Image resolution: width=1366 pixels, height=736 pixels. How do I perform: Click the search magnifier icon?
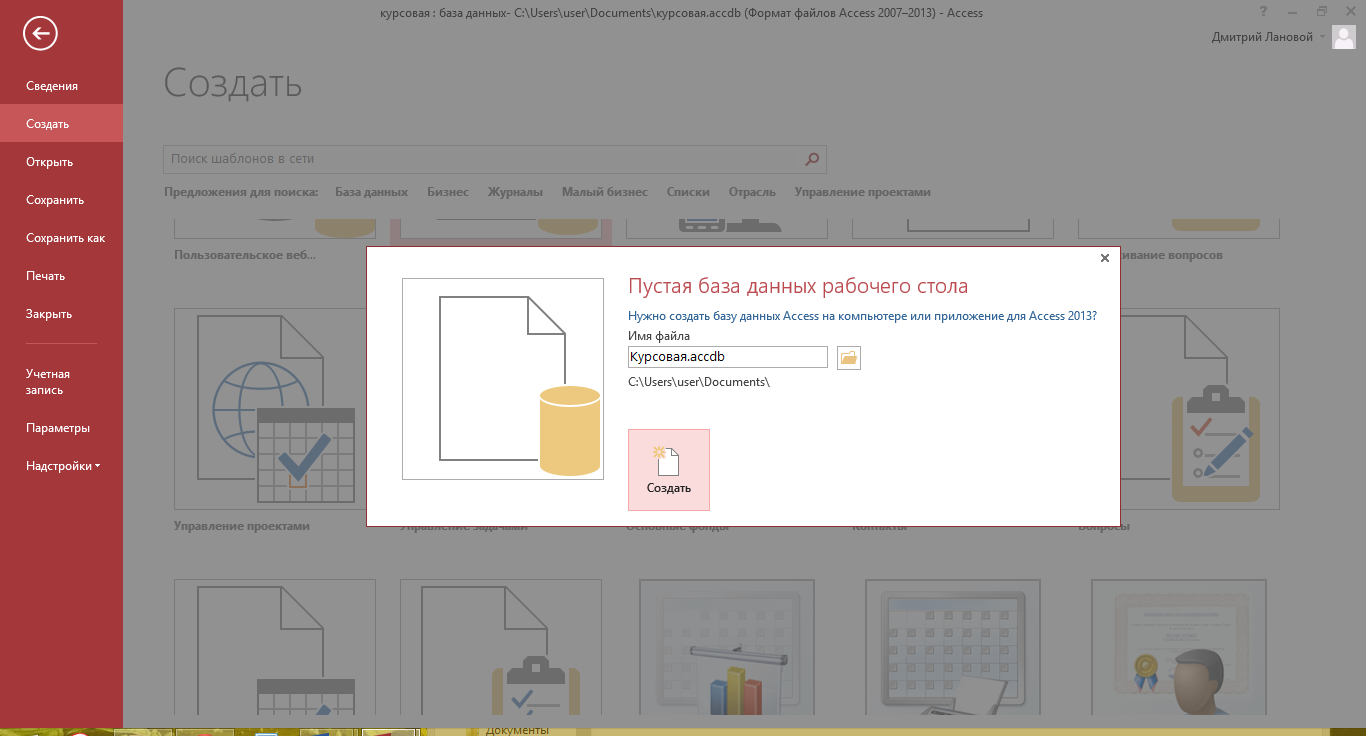812,159
